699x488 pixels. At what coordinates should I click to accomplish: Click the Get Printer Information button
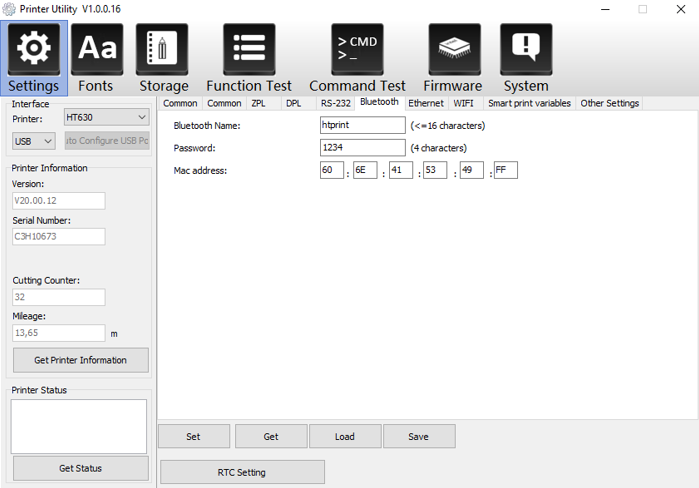tap(80, 360)
